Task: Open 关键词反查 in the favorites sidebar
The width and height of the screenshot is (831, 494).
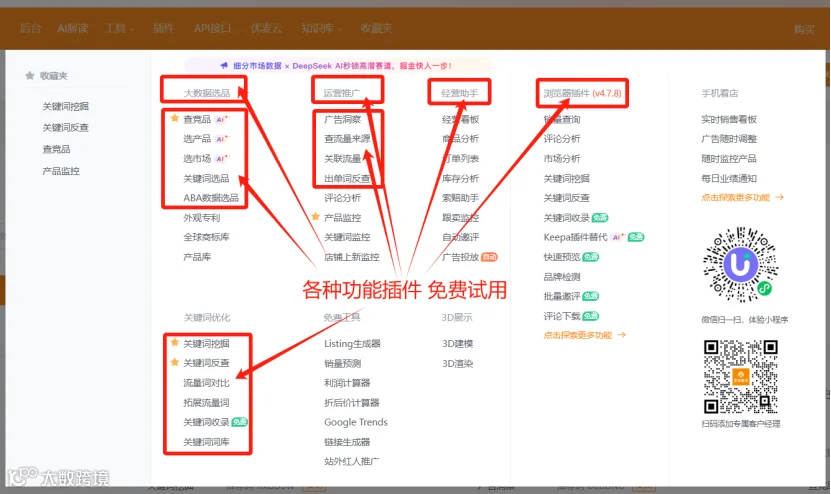Action: point(66,128)
